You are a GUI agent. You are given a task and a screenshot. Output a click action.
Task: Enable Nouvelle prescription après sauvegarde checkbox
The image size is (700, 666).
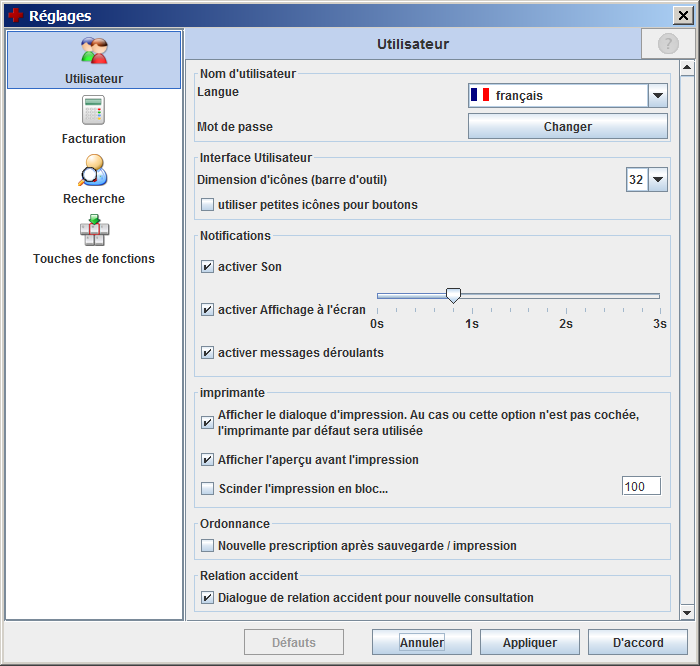point(208,546)
